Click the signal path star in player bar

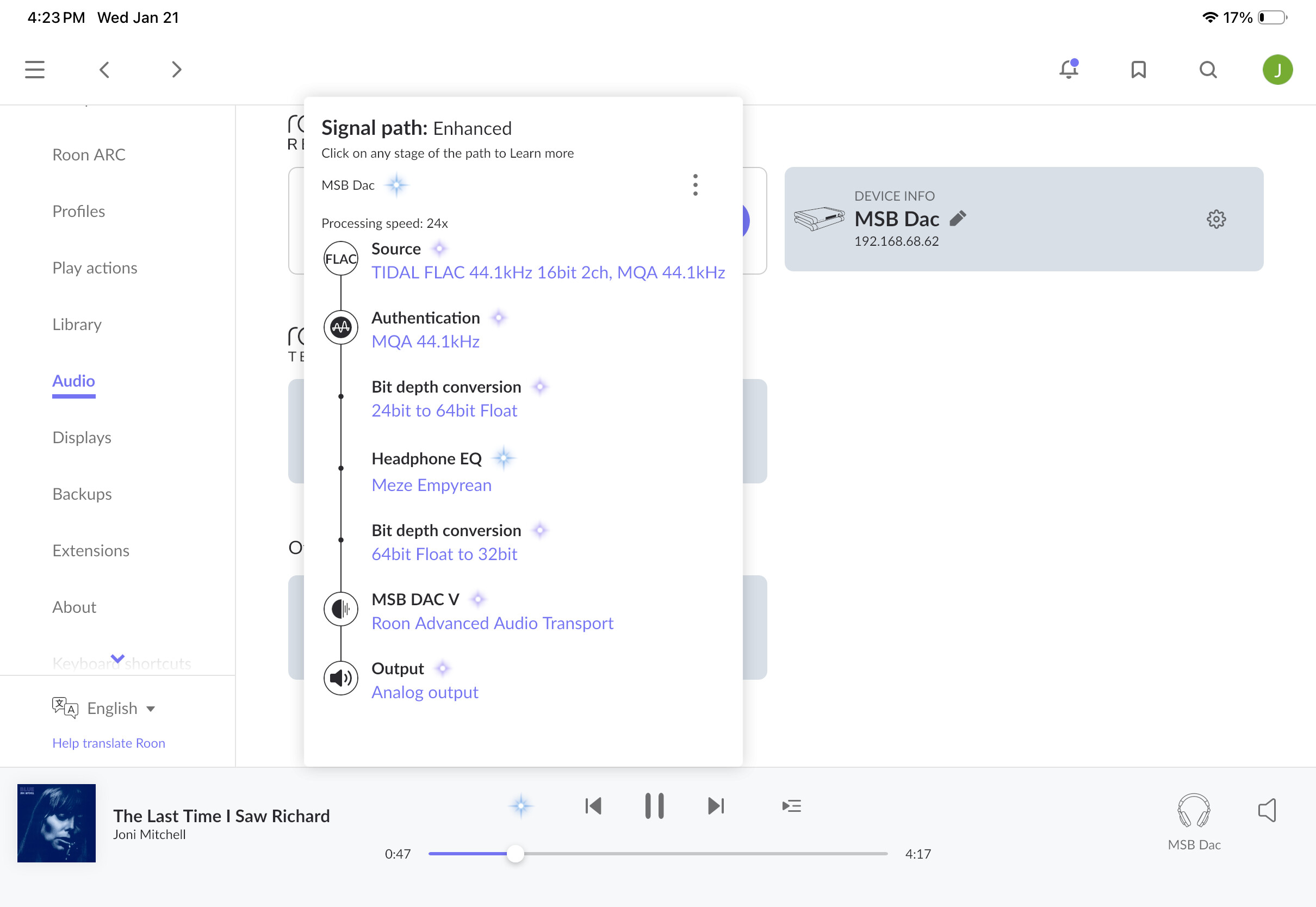click(x=520, y=806)
